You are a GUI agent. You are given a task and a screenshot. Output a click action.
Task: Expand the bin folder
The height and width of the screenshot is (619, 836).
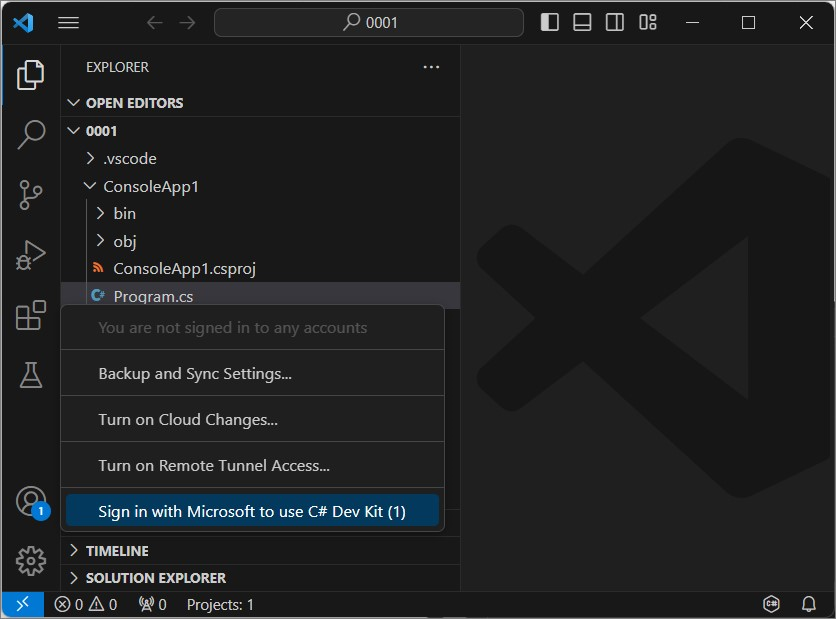pyautogui.click(x=260, y=213)
